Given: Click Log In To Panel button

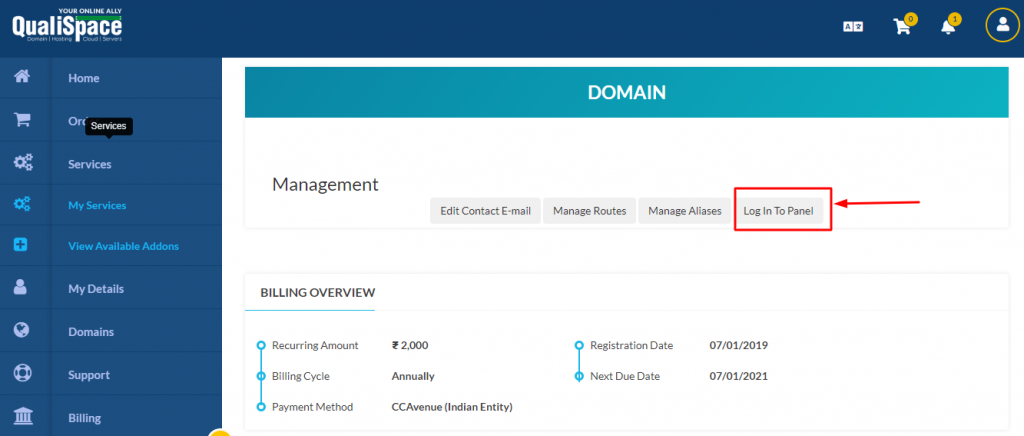Looking at the screenshot, I should (778, 211).
